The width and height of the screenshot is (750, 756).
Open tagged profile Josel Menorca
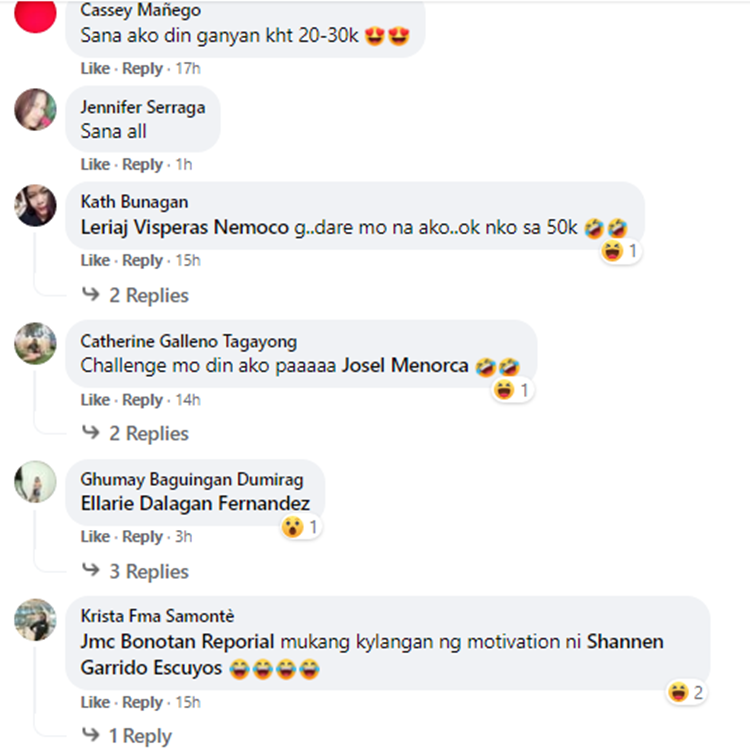(x=405, y=365)
